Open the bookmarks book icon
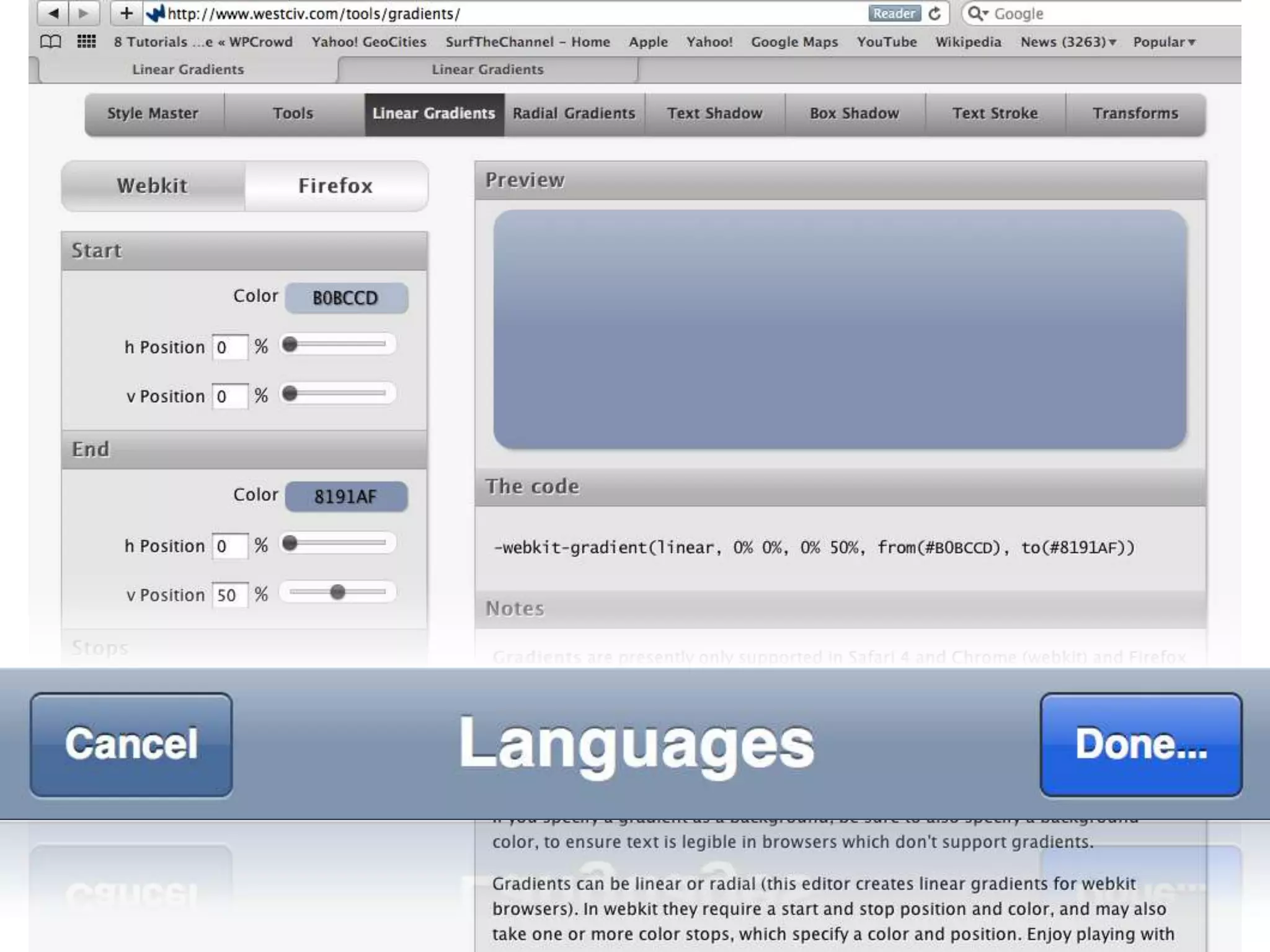The height and width of the screenshot is (952, 1270). (50, 42)
